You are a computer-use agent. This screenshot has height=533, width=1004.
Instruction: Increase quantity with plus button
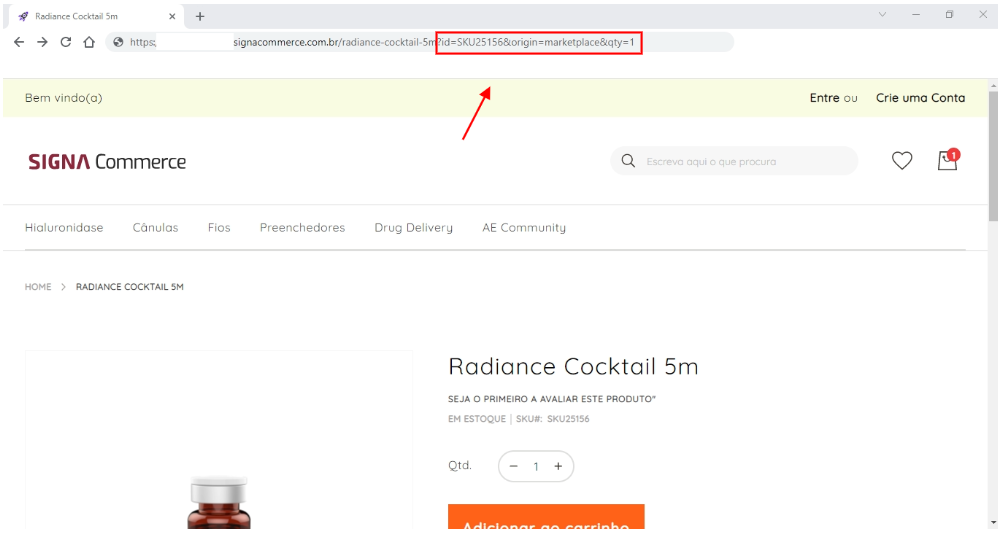558,467
